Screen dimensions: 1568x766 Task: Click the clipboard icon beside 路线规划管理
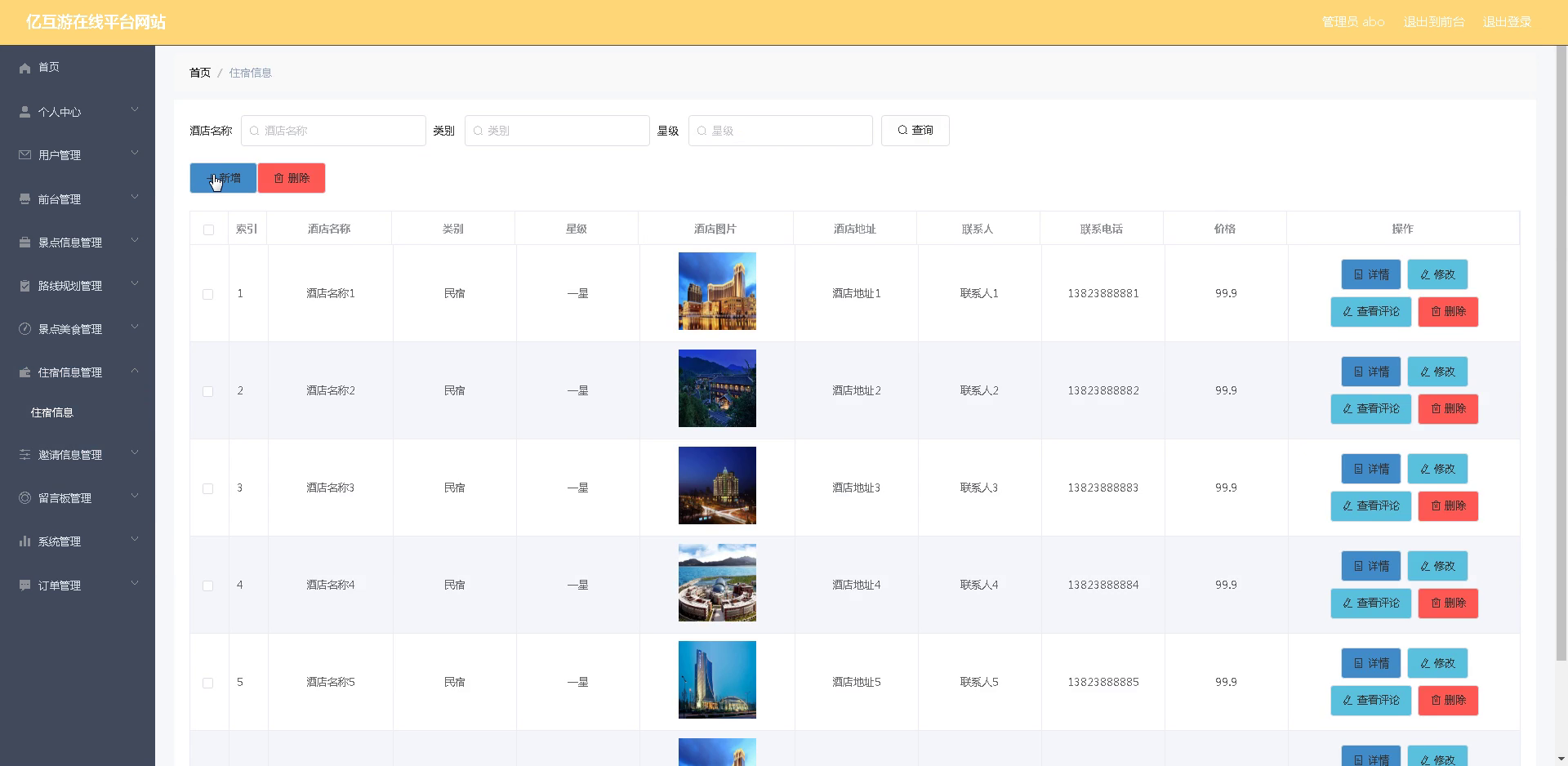(x=25, y=285)
